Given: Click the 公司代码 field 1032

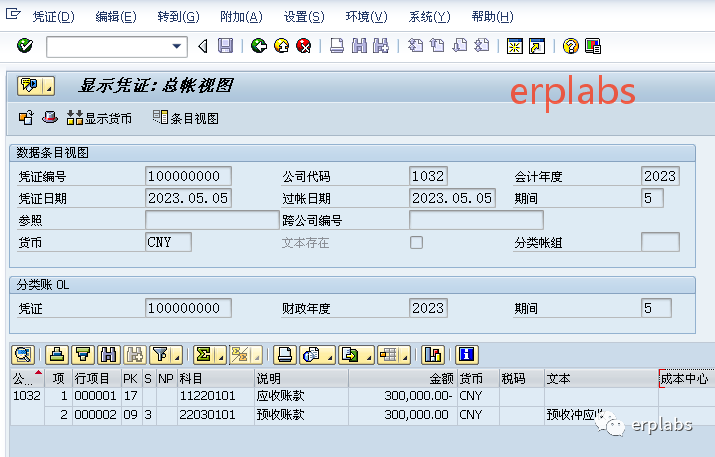Looking at the screenshot, I should click(428, 176).
